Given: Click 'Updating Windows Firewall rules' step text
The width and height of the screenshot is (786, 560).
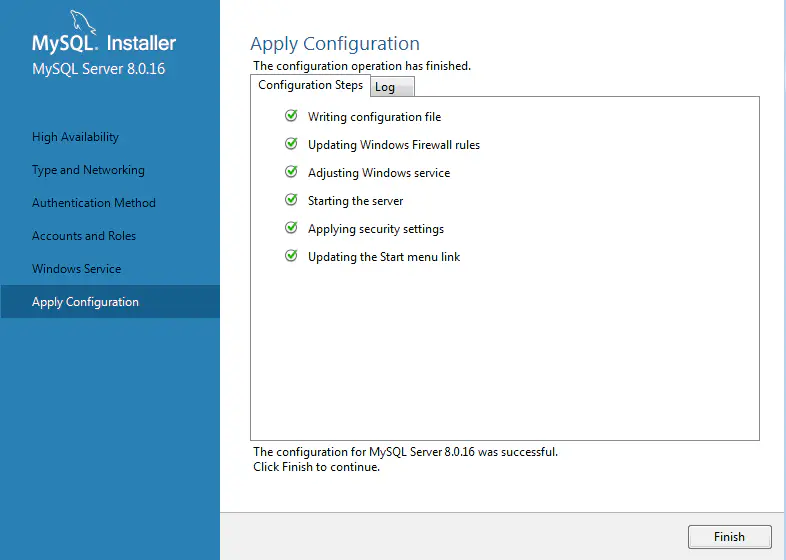Looking at the screenshot, I should tap(394, 145).
